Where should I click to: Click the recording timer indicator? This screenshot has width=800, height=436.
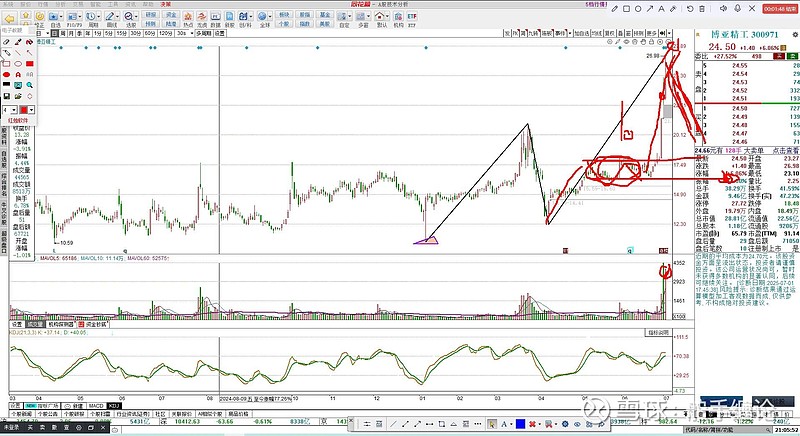(780, 9)
